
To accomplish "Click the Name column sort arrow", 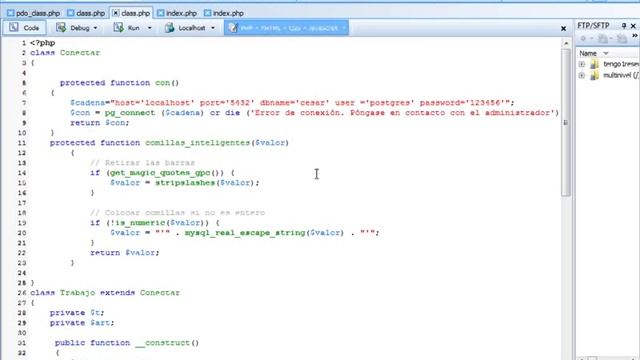I will [606, 53].
